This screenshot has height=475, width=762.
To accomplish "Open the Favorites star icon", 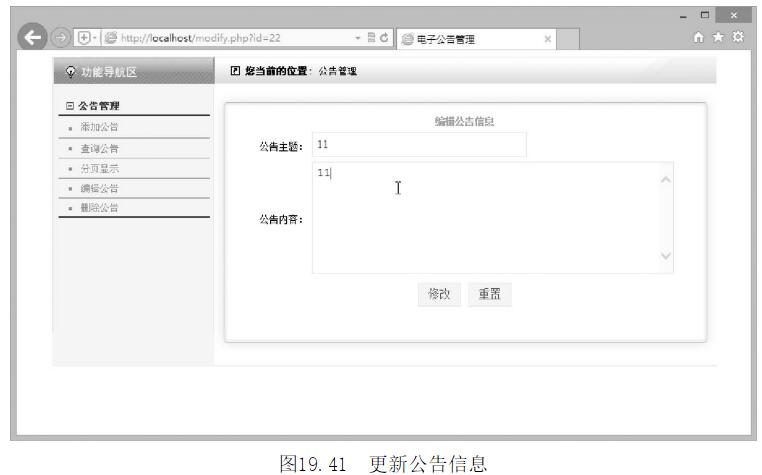I will pyautogui.click(x=723, y=38).
